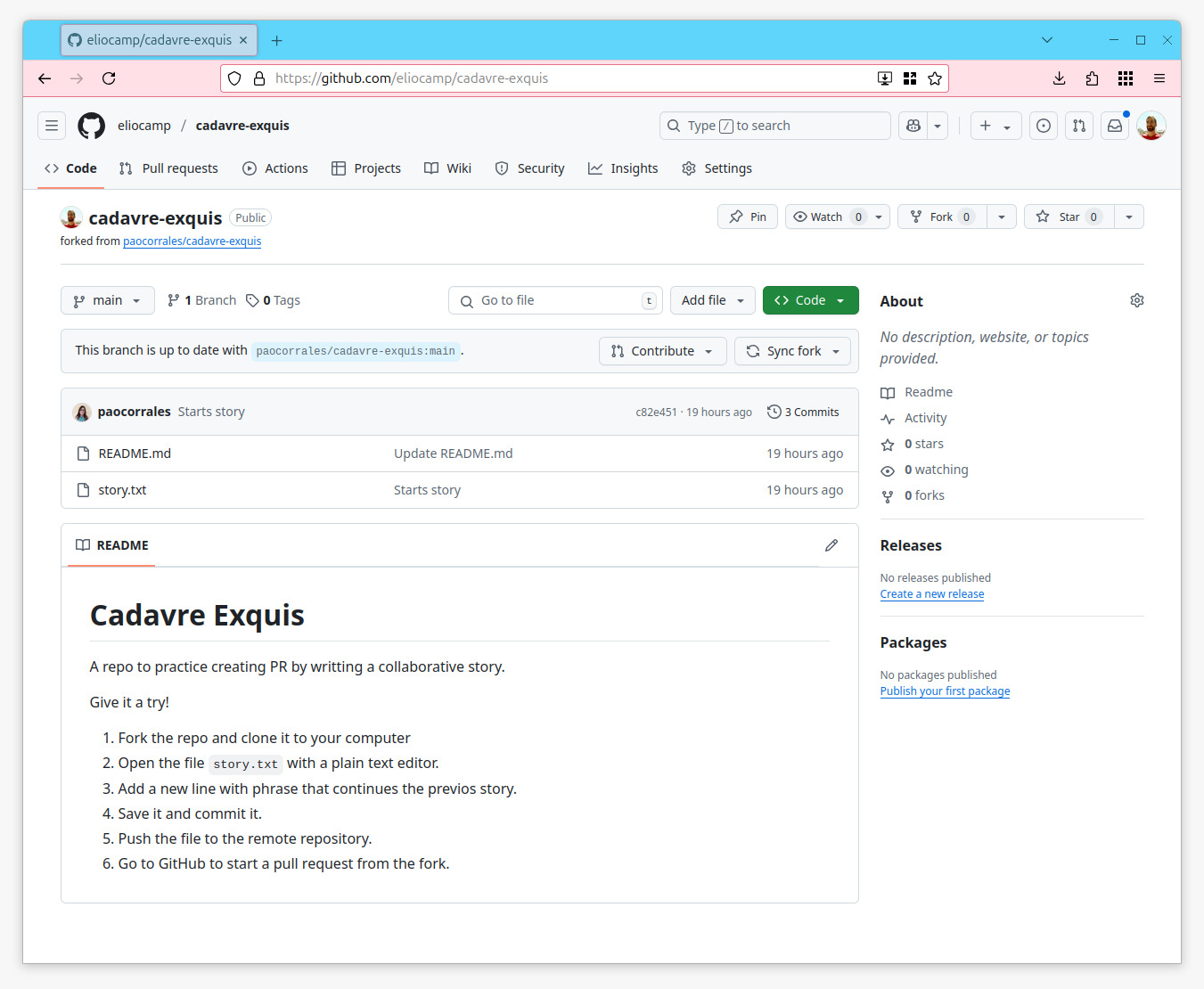This screenshot has width=1204, height=989.
Task: Select the README tab in file viewer
Action: [112, 545]
